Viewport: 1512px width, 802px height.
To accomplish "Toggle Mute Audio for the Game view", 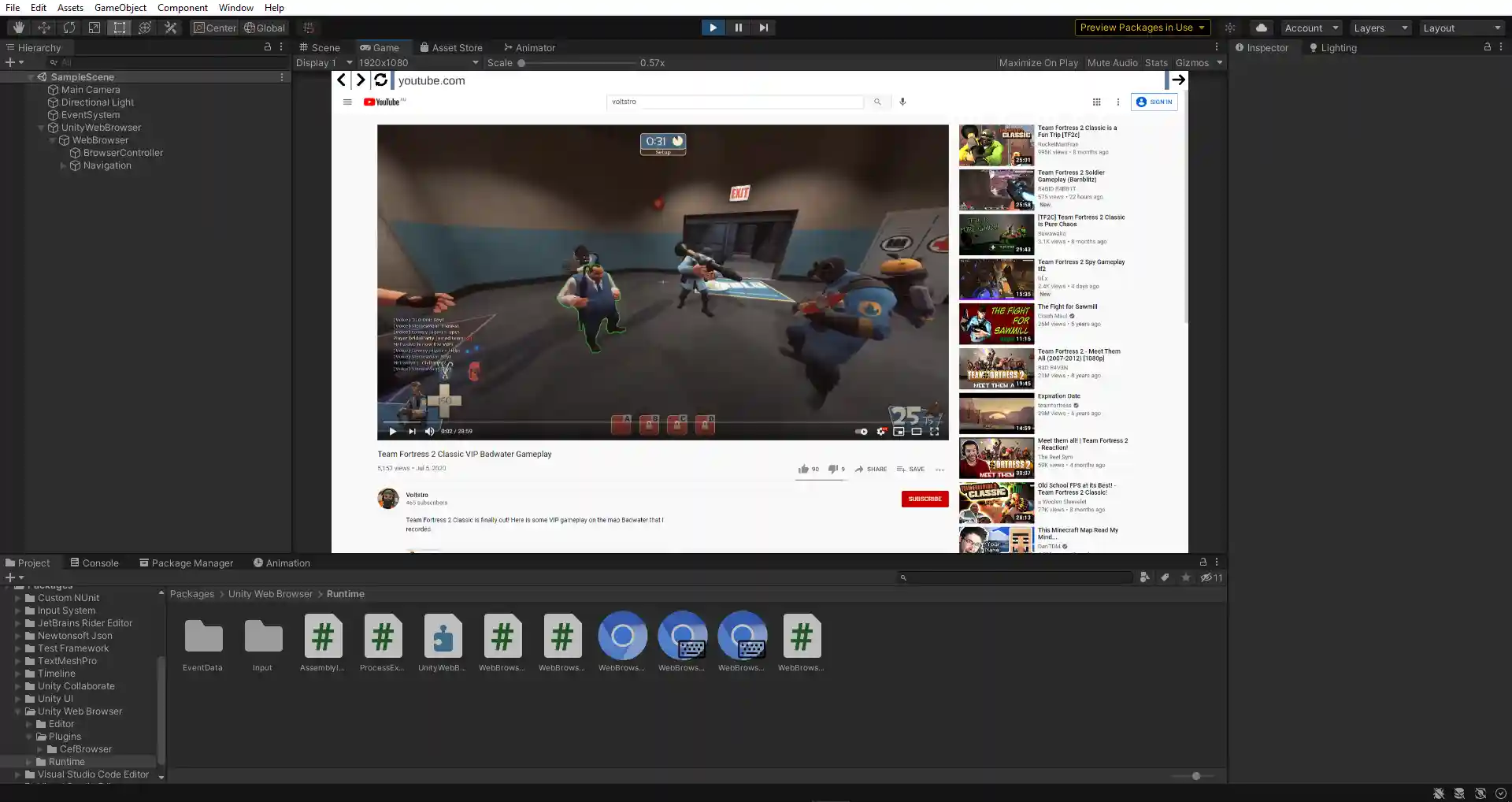I will 1111,63.
